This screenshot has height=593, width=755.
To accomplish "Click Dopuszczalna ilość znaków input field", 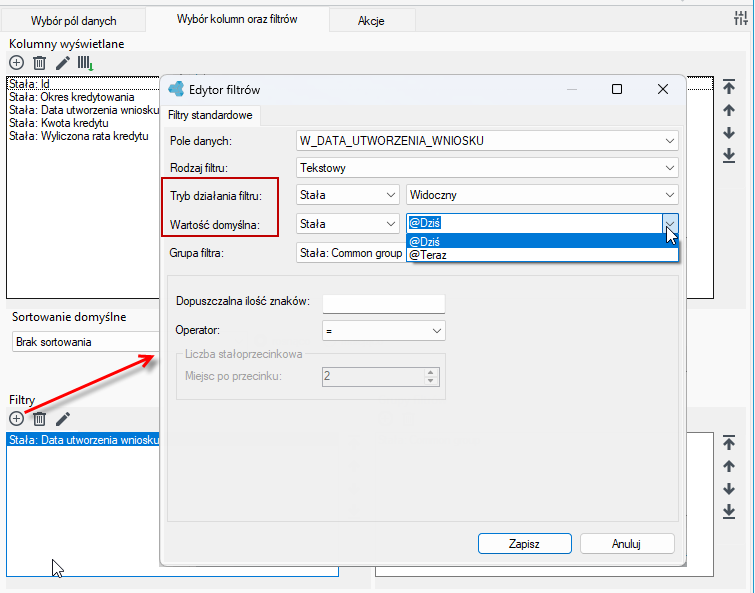I will pyautogui.click(x=383, y=304).
